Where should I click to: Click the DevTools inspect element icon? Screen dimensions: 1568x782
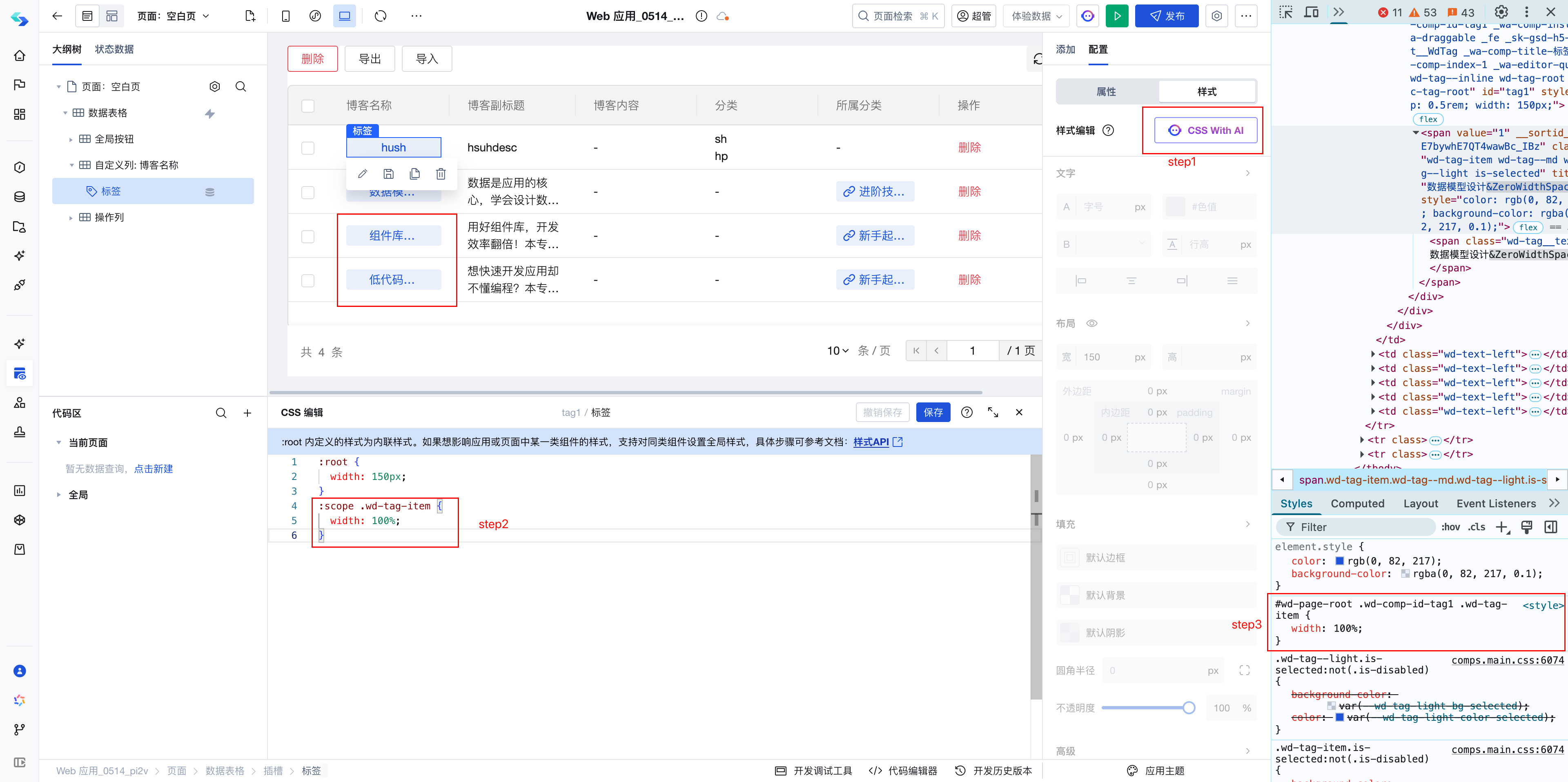pyautogui.click(x=1285, y=12)
